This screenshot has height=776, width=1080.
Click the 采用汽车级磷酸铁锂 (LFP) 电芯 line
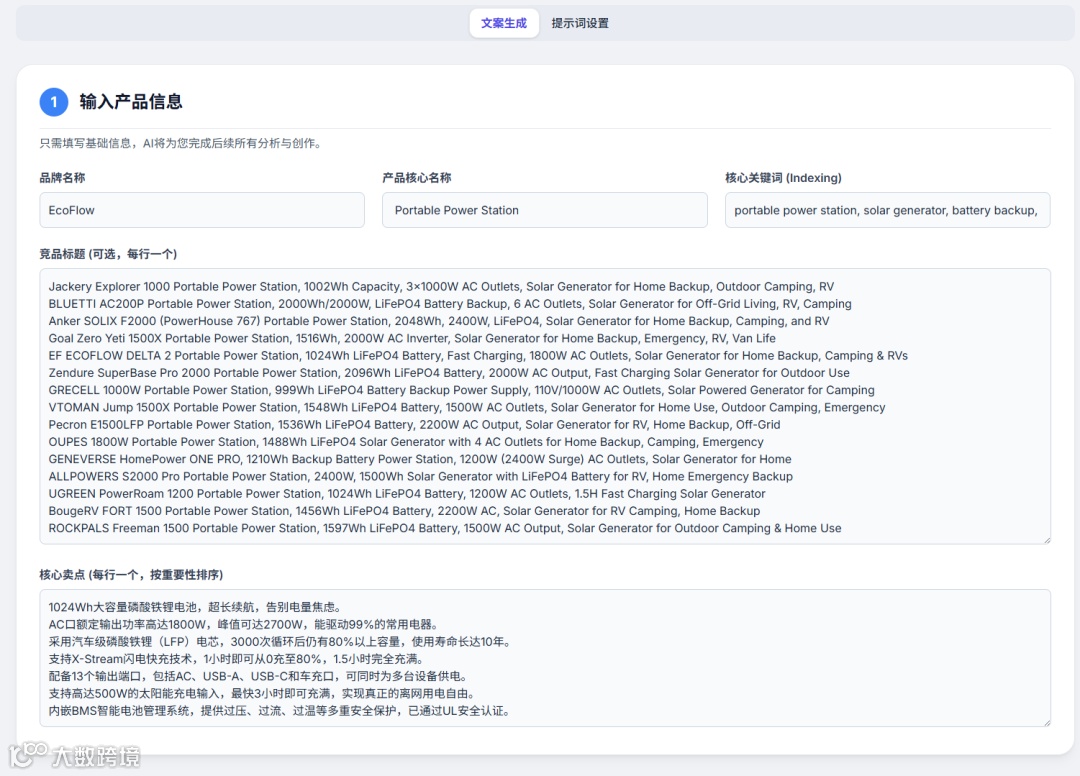click(x=281, y=641)
